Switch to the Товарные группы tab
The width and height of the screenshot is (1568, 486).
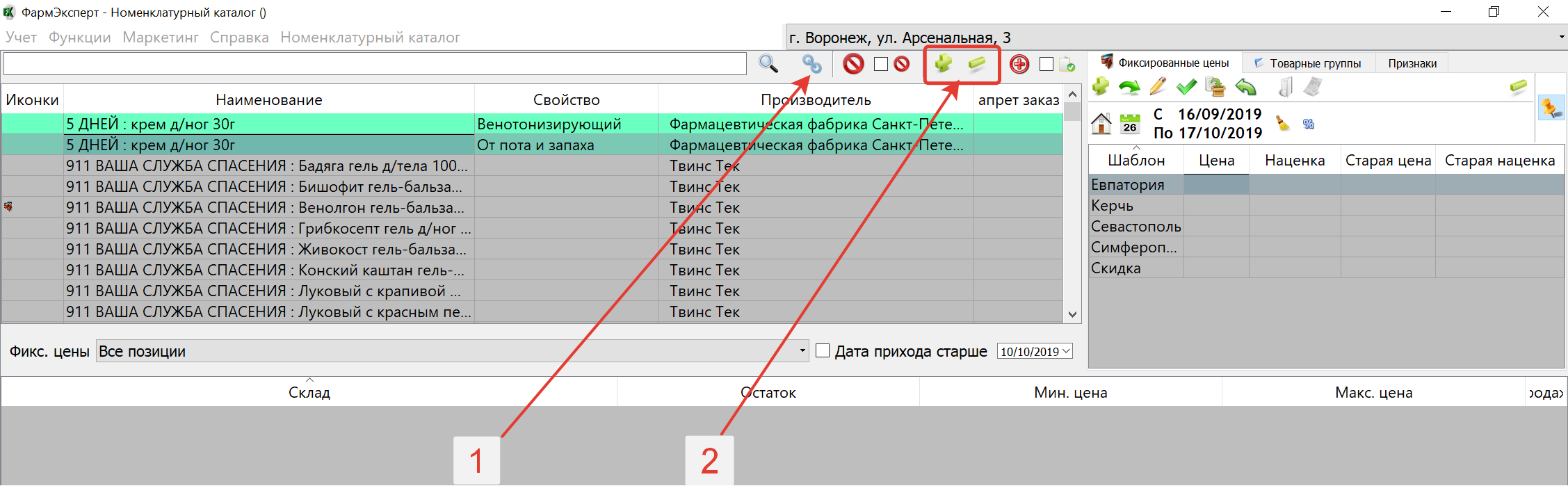click(1308, 63)
